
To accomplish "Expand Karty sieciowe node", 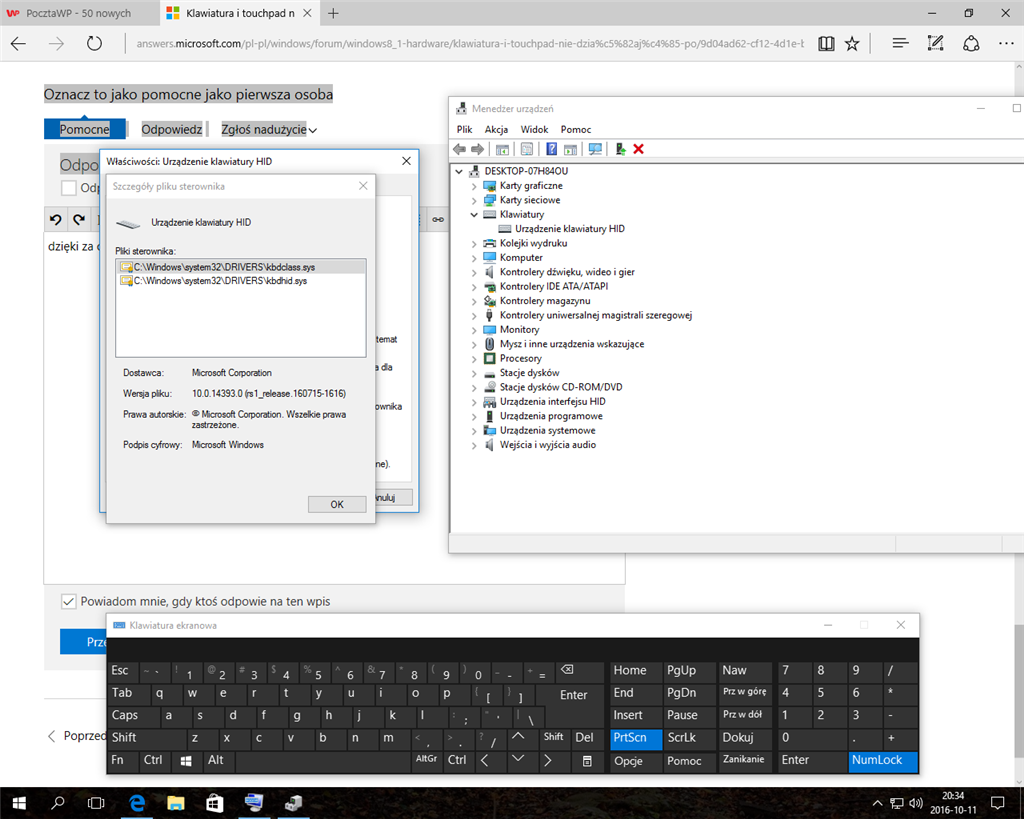I will 474,201.
